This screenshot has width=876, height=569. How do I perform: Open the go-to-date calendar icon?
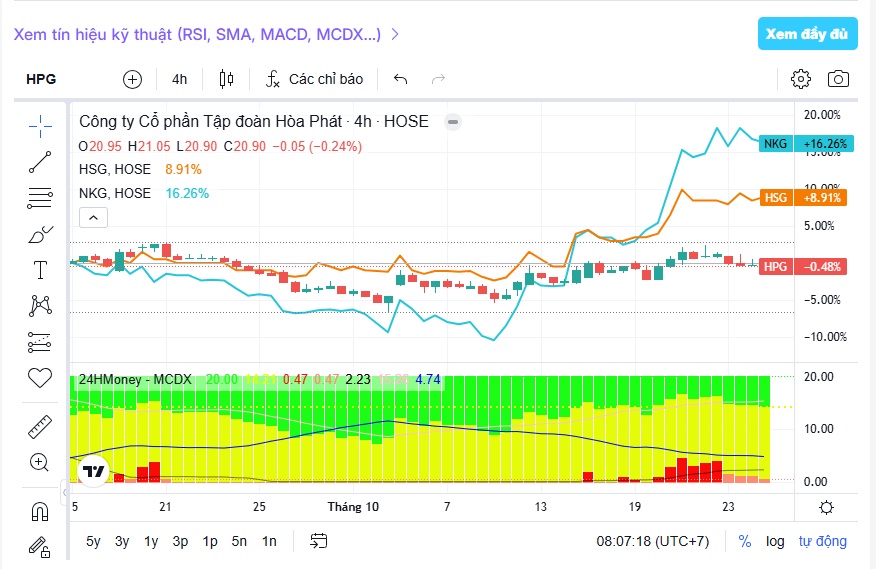click(x=318, y=540)
